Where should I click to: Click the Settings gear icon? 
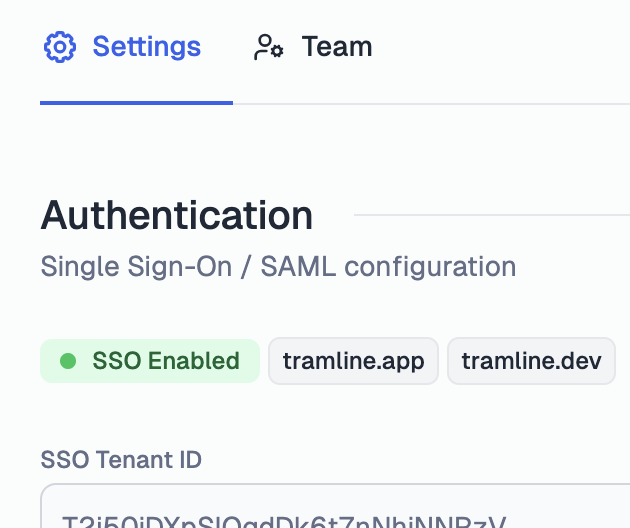click(59, 47)
